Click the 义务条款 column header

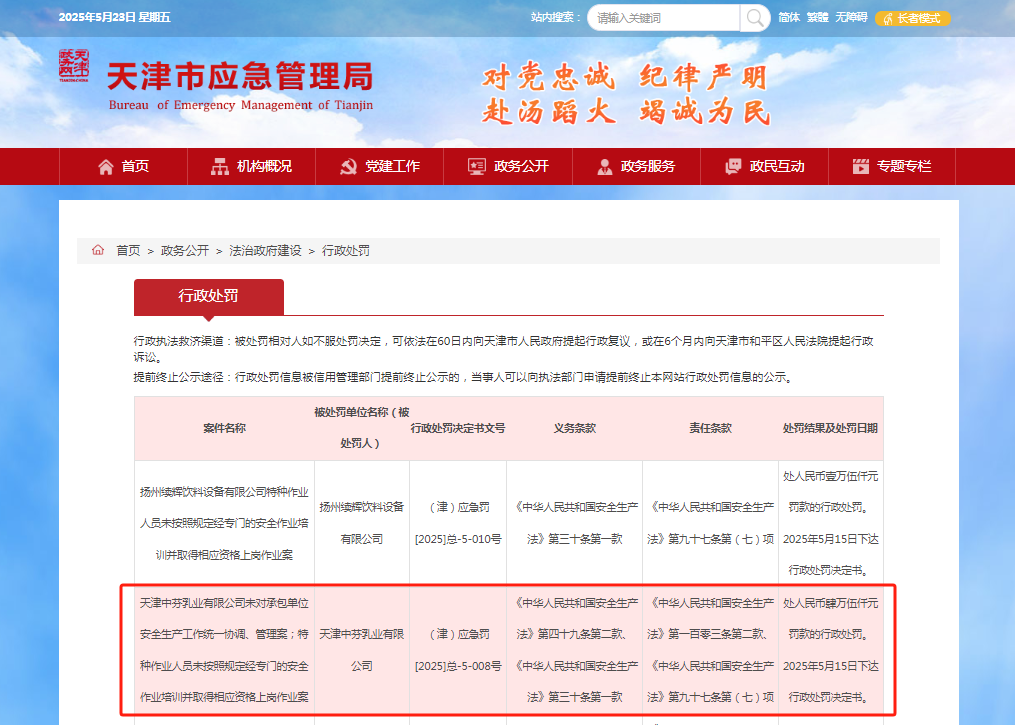(x=574, y=428)
